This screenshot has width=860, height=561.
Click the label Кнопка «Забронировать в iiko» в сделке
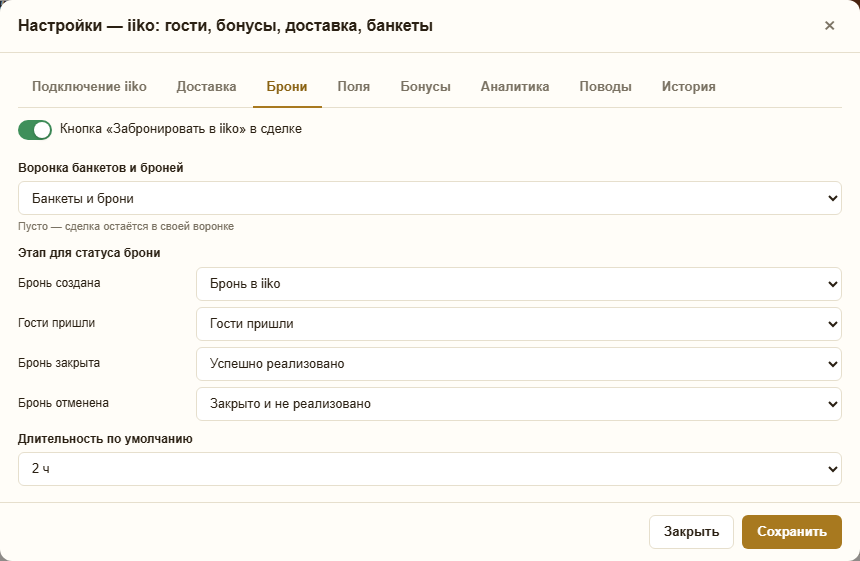181,129
